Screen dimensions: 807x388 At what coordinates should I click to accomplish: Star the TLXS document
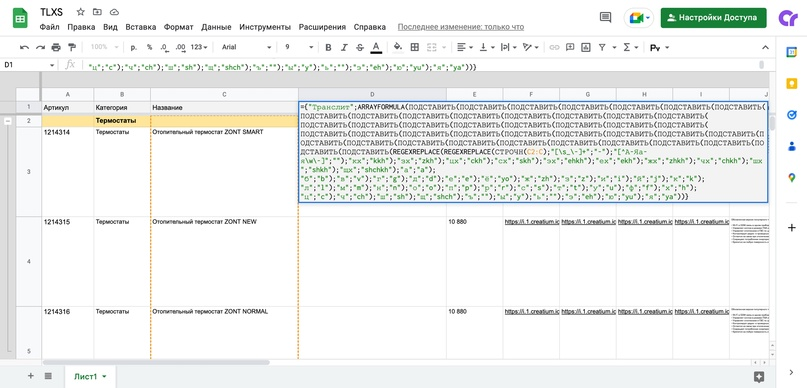pyautogui.click(x=80, y=11)
